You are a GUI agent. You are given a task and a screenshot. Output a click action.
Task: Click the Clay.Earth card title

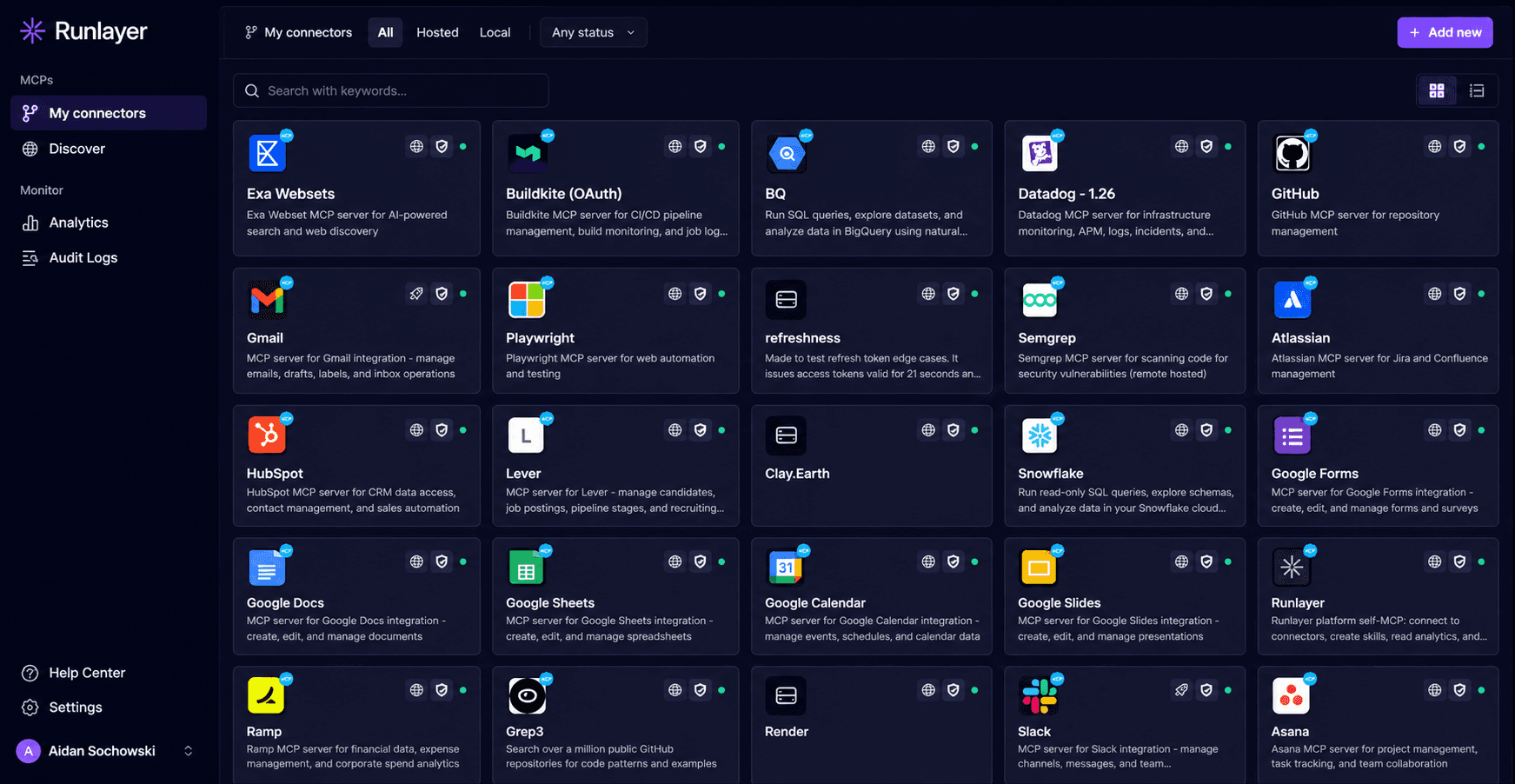coord(797,474)
